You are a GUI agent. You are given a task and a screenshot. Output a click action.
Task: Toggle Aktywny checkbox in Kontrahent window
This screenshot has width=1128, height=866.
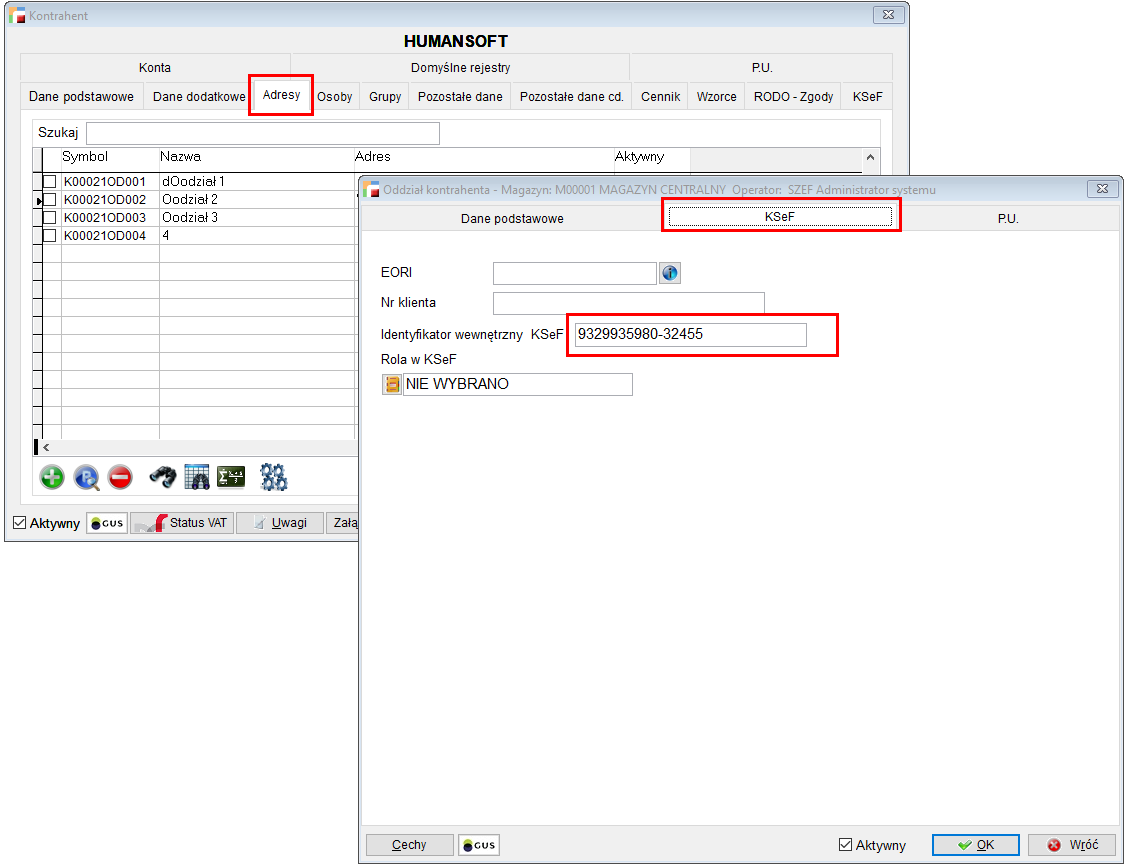pyautogui.click(x=20, y=523)
